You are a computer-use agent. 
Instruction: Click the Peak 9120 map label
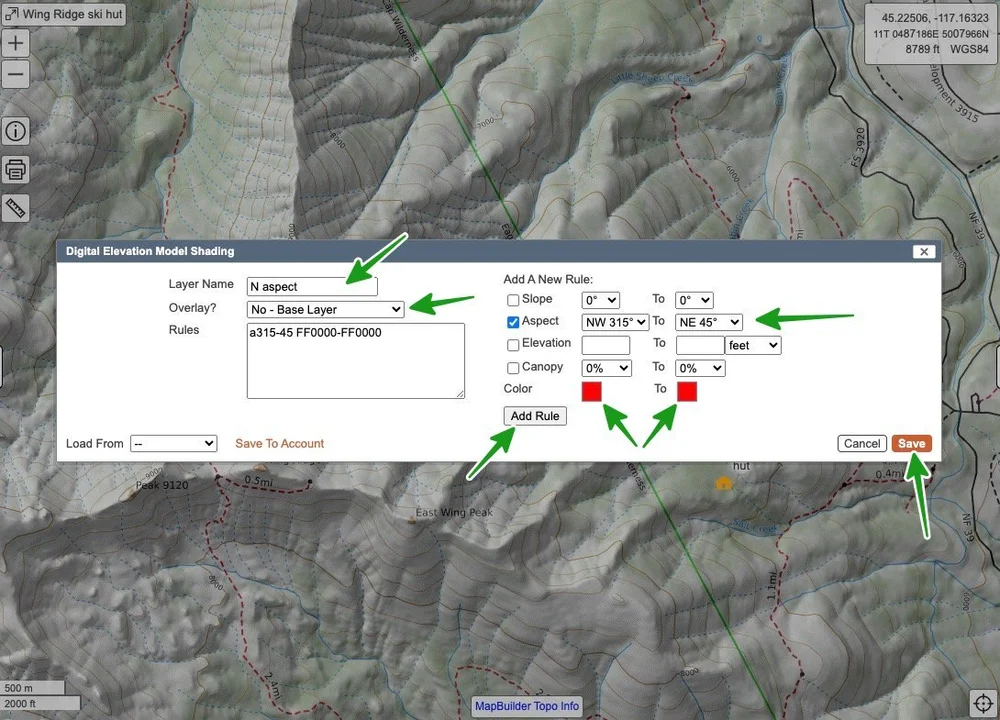coord(162,485)
